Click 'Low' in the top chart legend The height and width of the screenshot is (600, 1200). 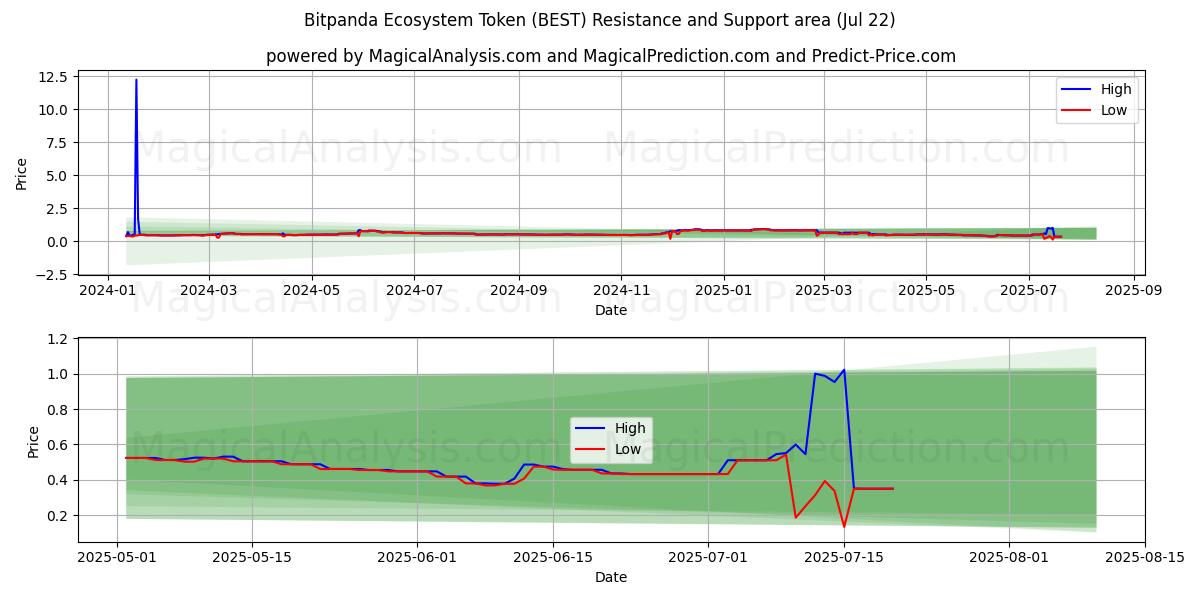click(1114, 110)
